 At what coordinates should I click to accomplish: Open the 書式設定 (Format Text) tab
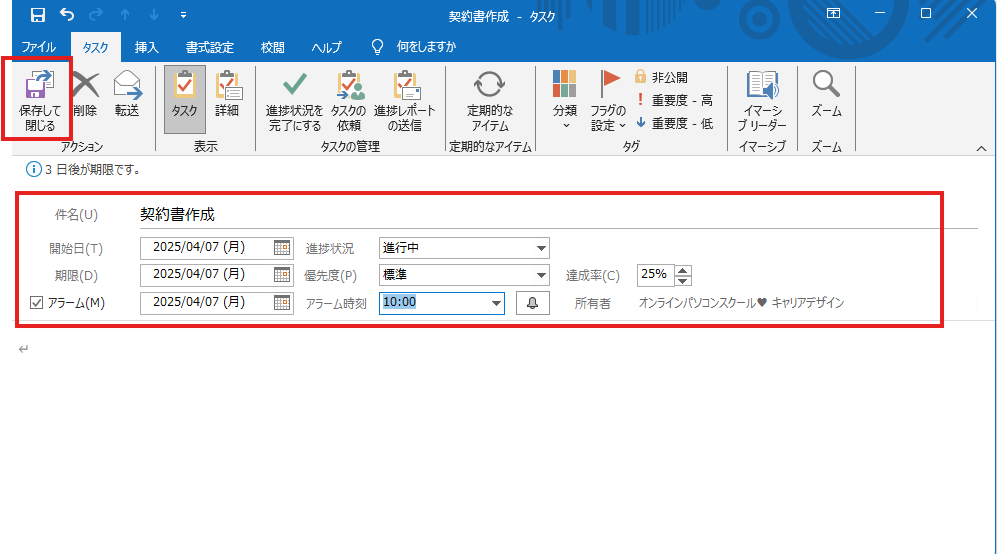pyautogui.click(x=210, y=47)
